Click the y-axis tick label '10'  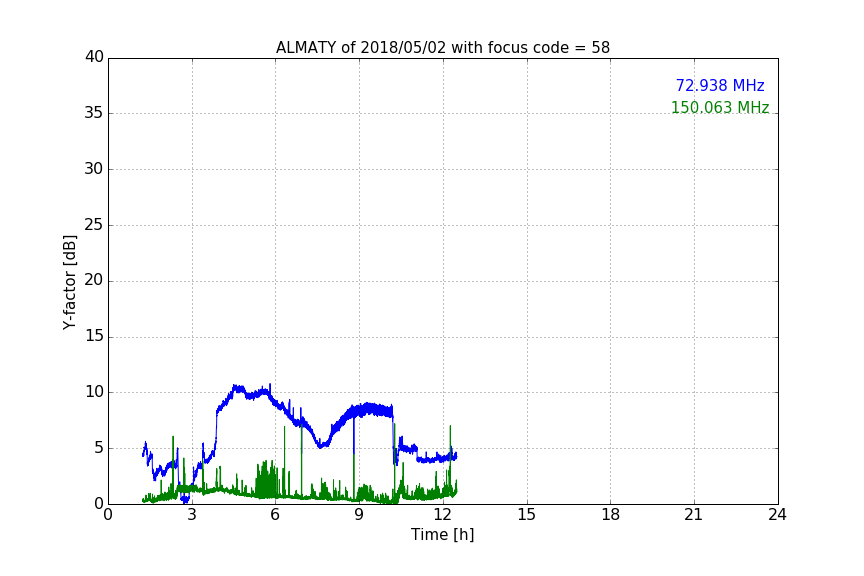pyautogui.click(x=94, y=392)
